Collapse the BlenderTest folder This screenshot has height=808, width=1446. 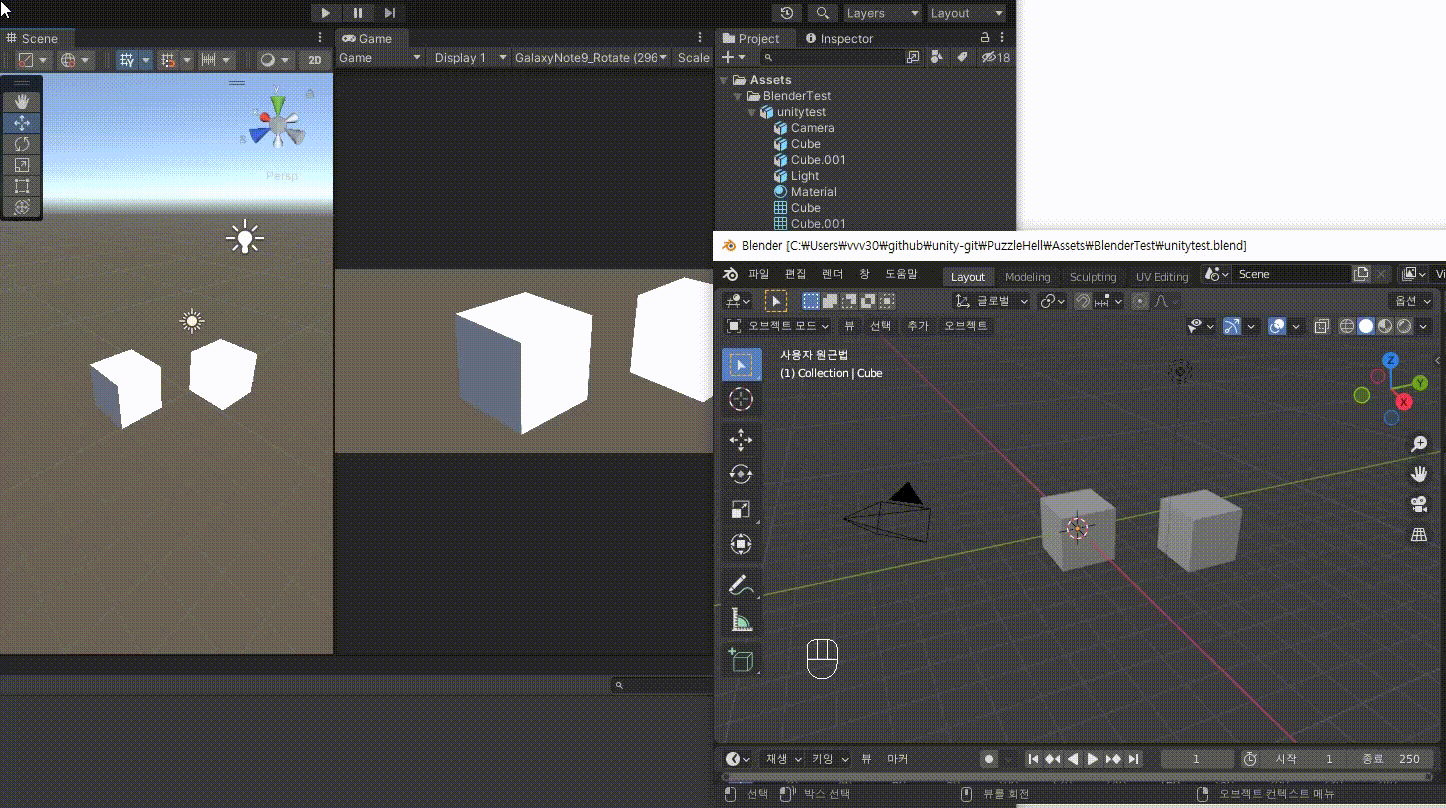(x=738, y=96)
